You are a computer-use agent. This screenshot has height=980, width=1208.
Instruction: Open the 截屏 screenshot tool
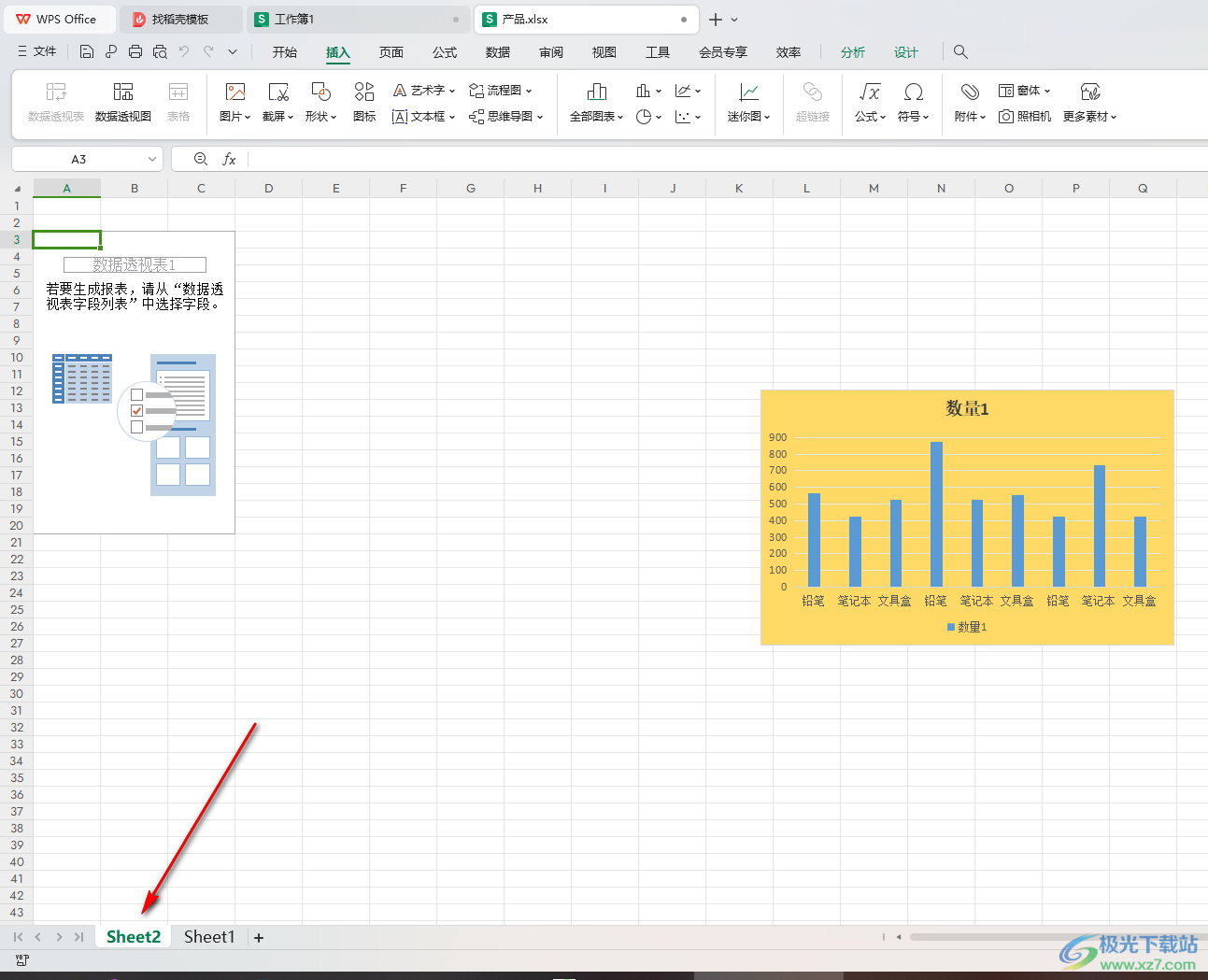[x=277, y=102]
